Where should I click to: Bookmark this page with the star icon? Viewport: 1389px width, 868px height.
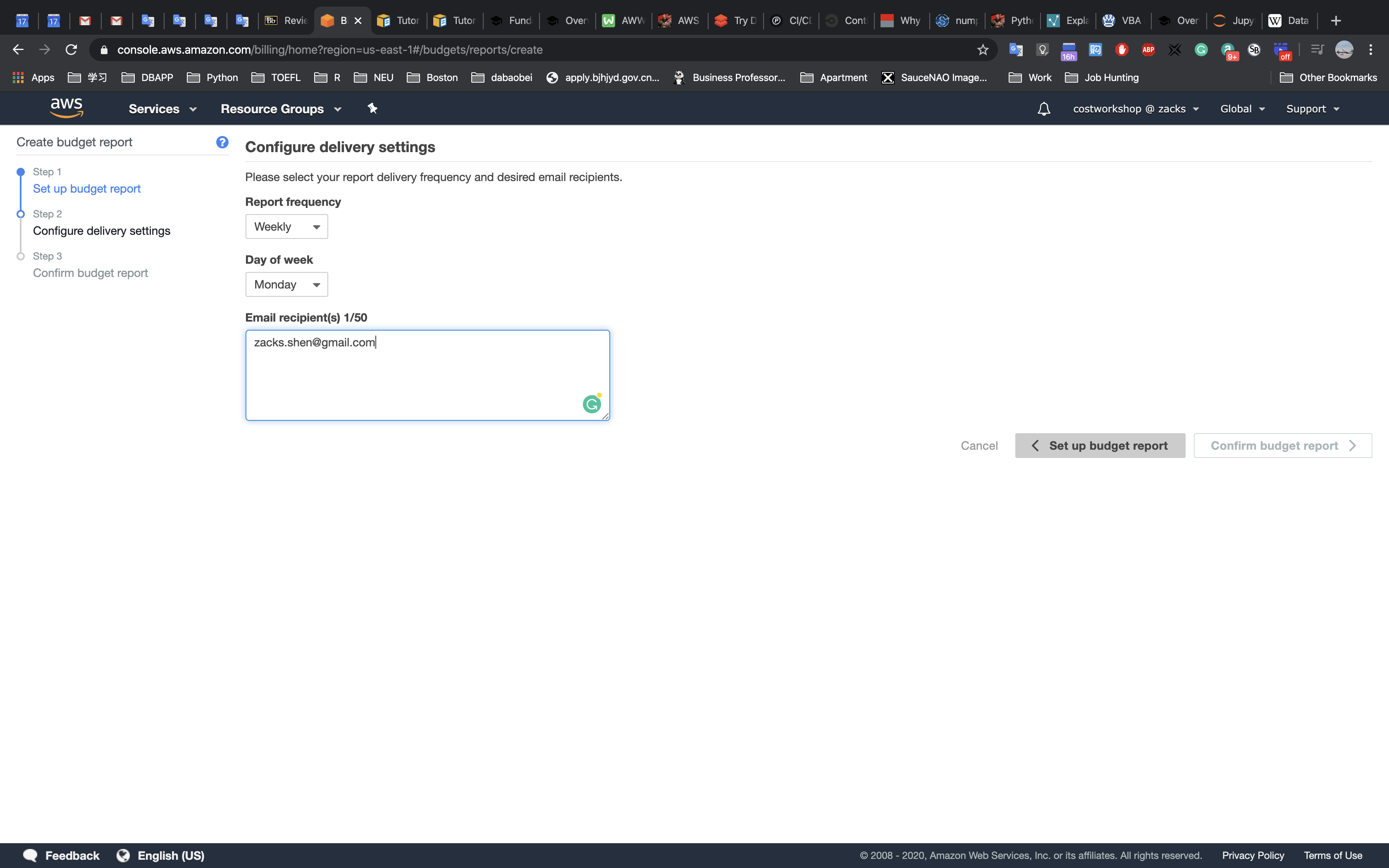[x=983, y=50]
